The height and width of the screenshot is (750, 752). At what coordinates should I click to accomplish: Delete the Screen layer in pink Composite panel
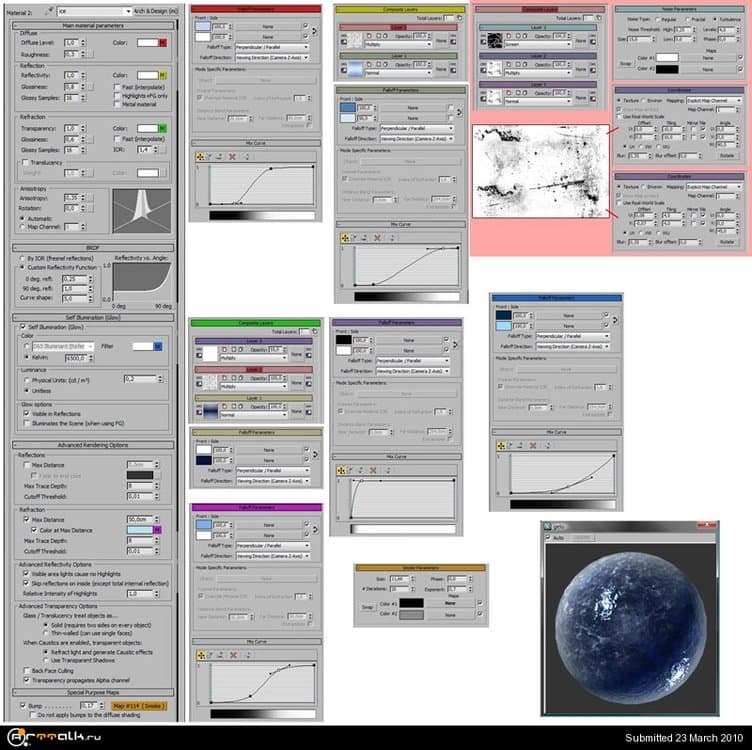508,35
